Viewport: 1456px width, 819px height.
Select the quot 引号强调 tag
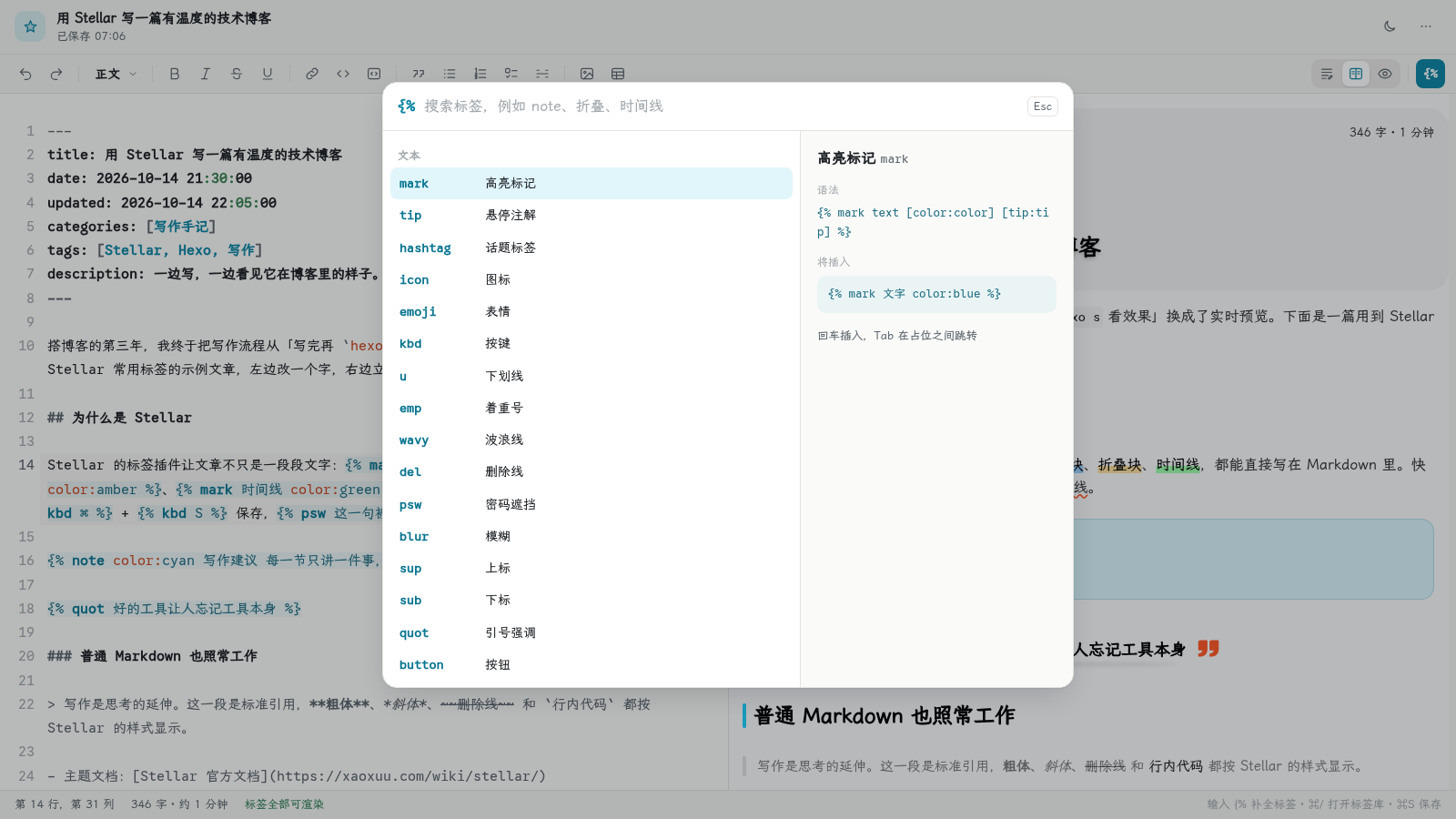[x=591, y=632]
